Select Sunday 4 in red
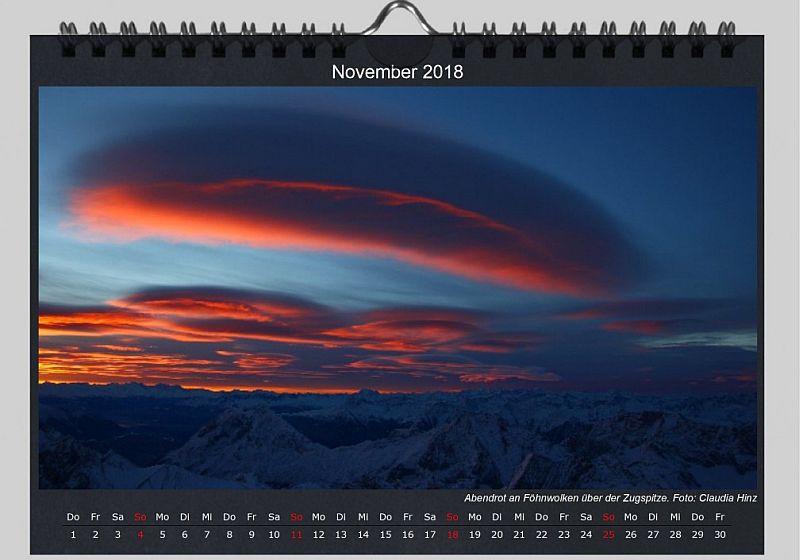800x560 pixels. (140, 534)
